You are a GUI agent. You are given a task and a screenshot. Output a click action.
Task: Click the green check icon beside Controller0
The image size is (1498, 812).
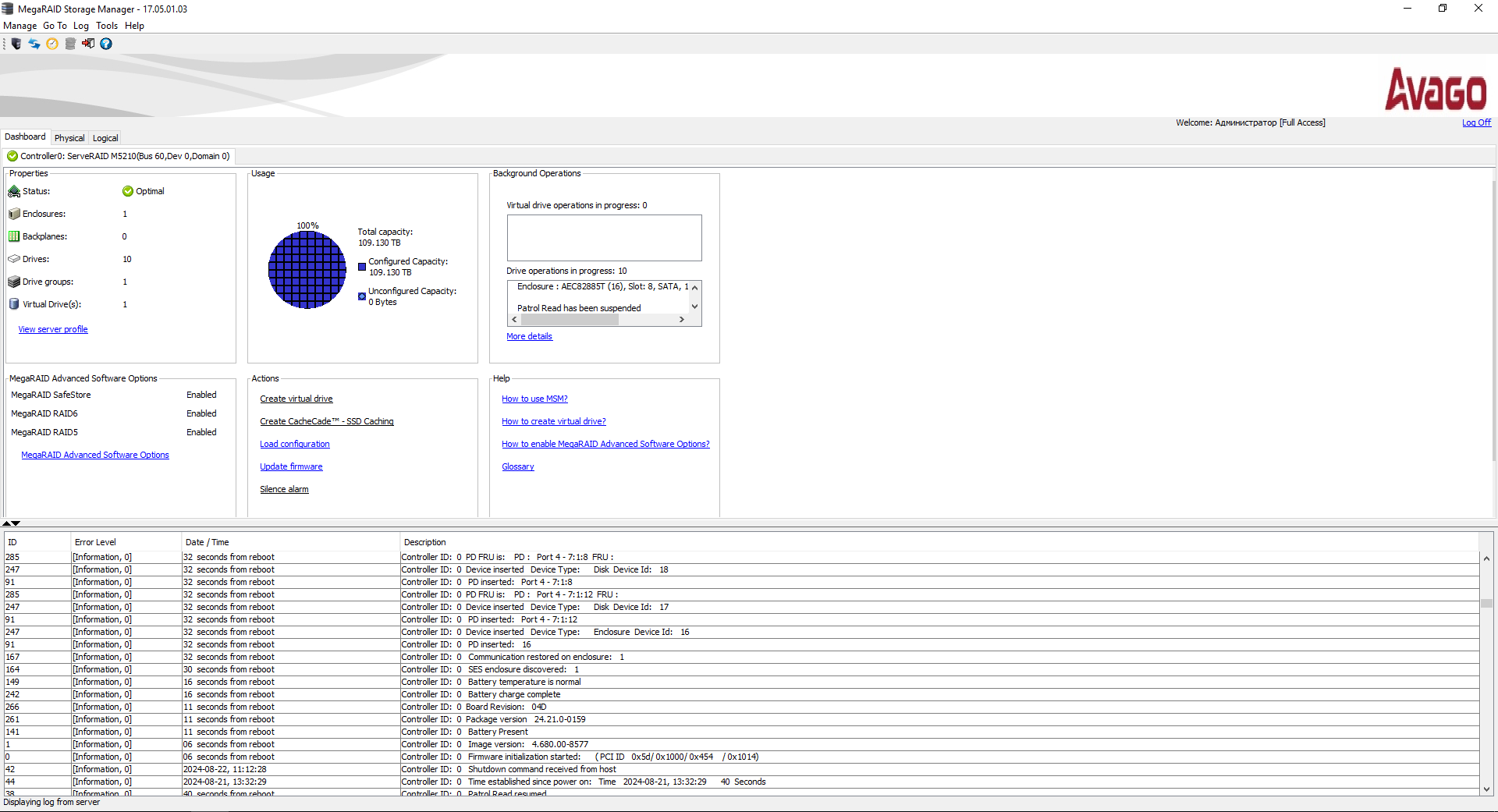pos(12,156)
